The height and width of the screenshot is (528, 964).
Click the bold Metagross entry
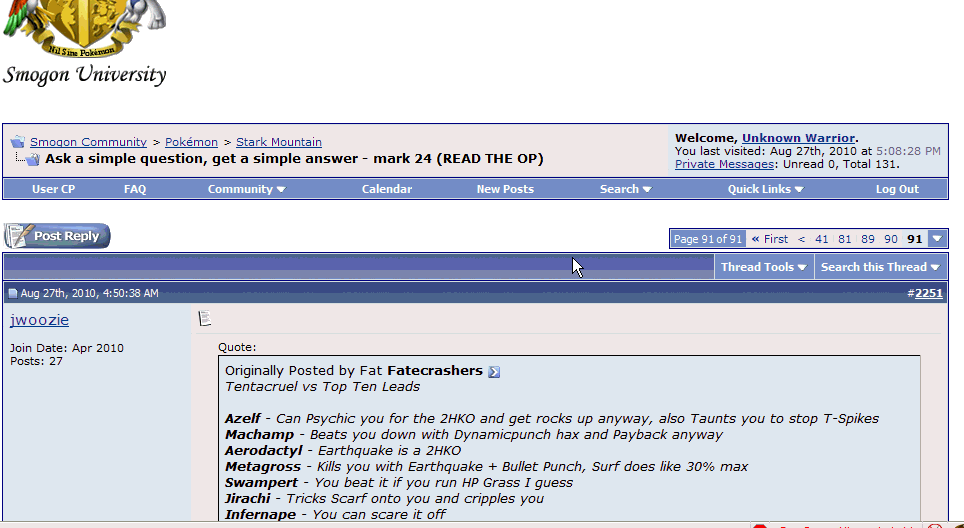[x=263, y=467]
